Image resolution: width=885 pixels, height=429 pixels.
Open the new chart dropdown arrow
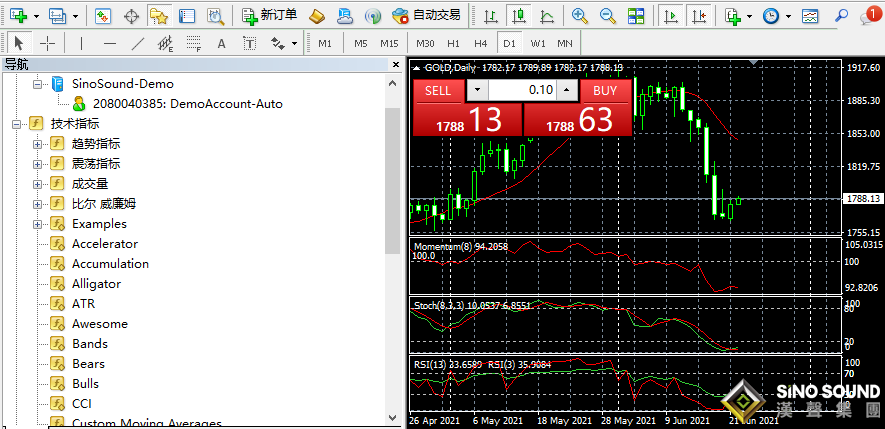[x=36, y=16]
